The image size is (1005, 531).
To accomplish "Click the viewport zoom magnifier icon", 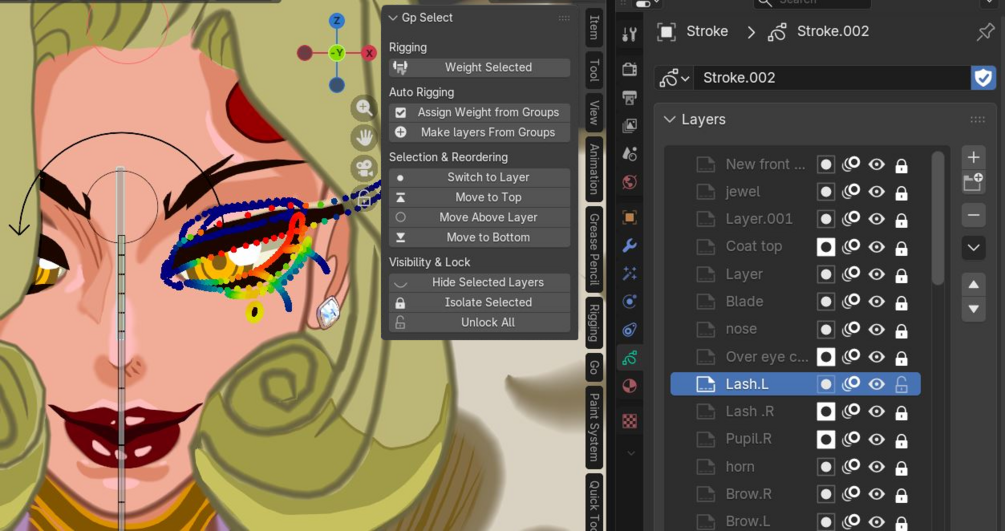I will pos(364,108).
